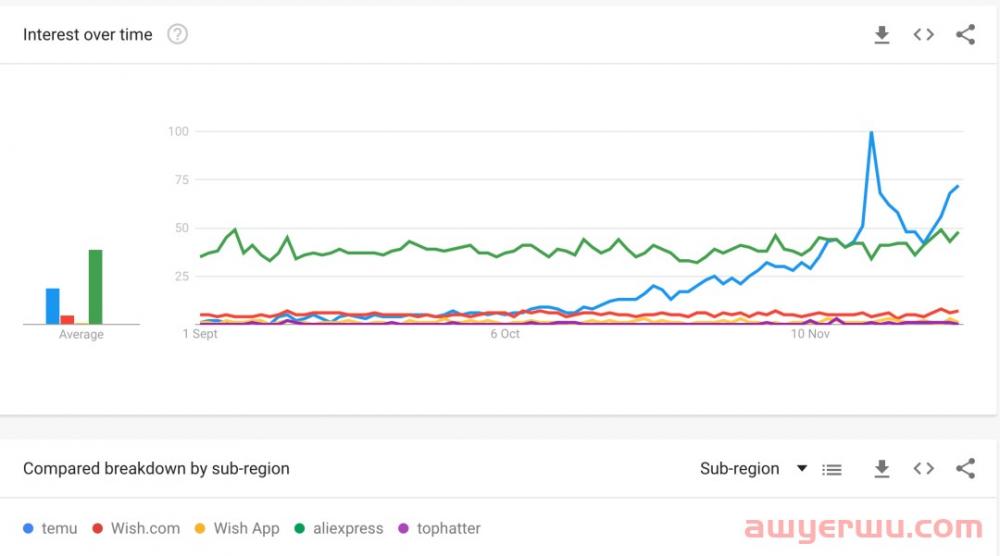Select the Wish App legend label

point(246,528)
